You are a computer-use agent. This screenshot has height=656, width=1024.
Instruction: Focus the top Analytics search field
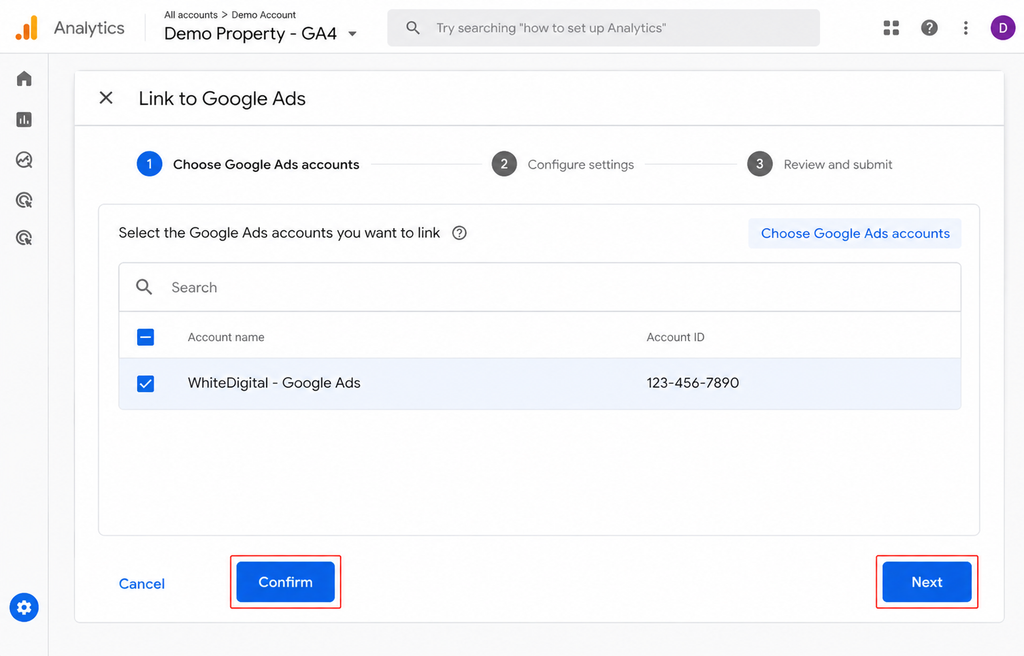pos(603,27)
